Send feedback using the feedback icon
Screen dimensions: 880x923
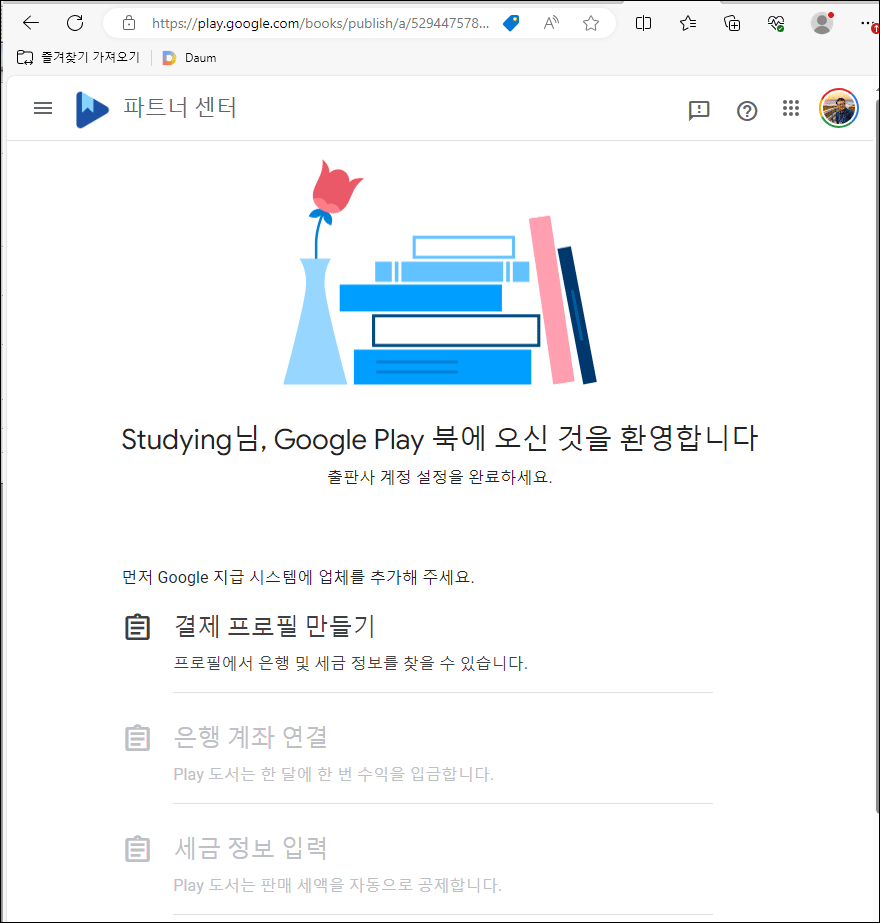coord(699,110)
